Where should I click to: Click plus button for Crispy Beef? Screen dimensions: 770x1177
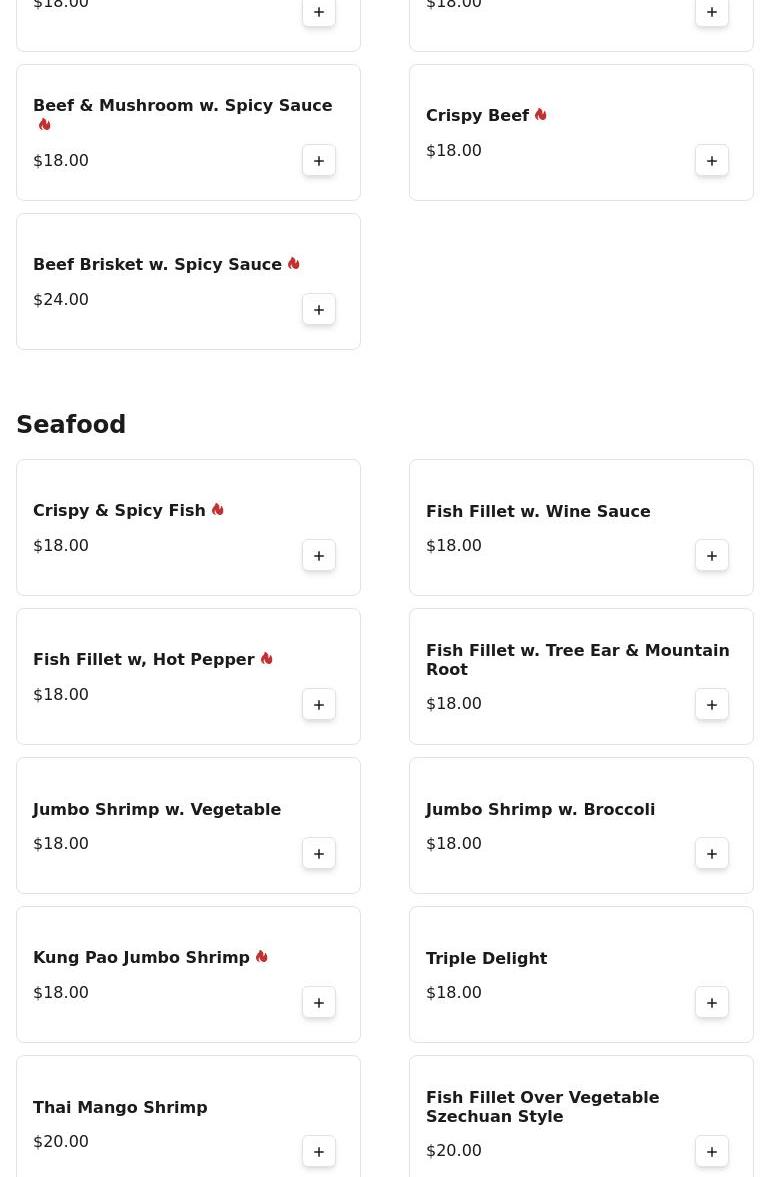[x=712, y=161]
